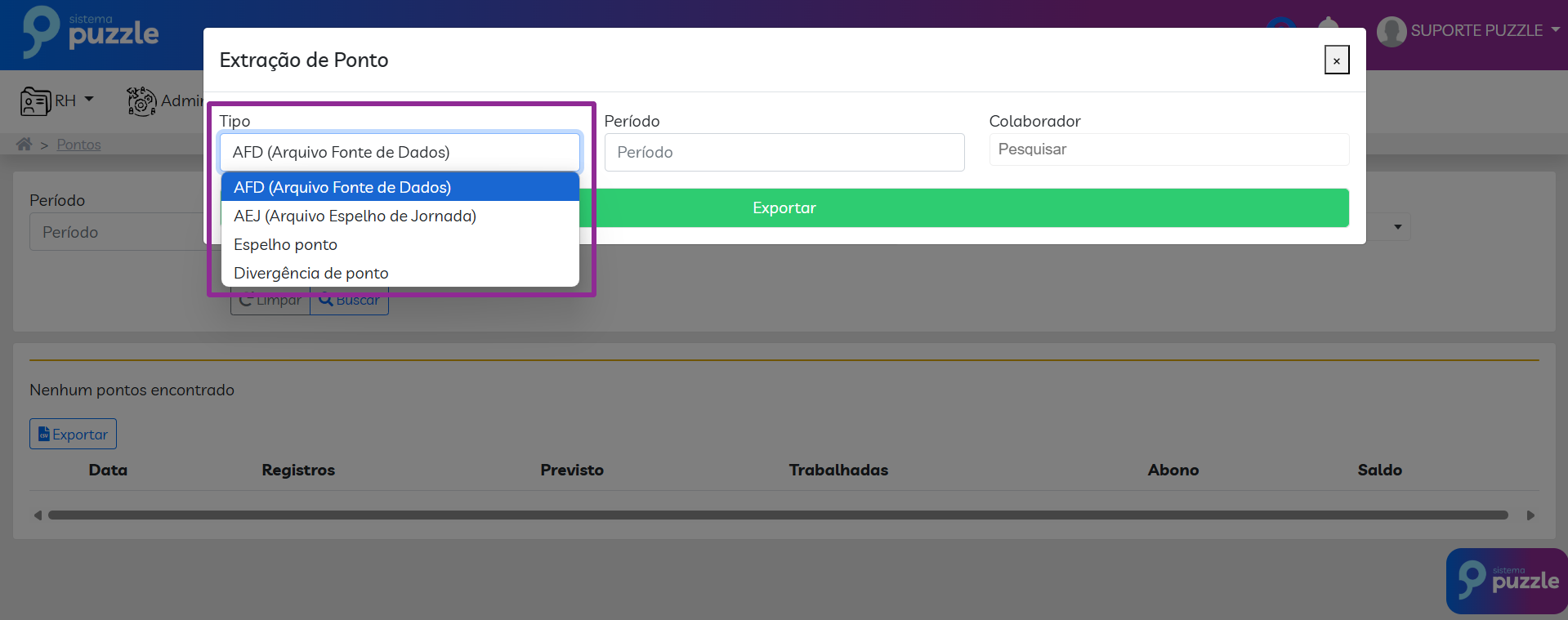Viewport: 1568px width, 620px height.
Task: Select AEJ (Arquivo Espelho de Jornada) option
Action: (x=355, y=216)
